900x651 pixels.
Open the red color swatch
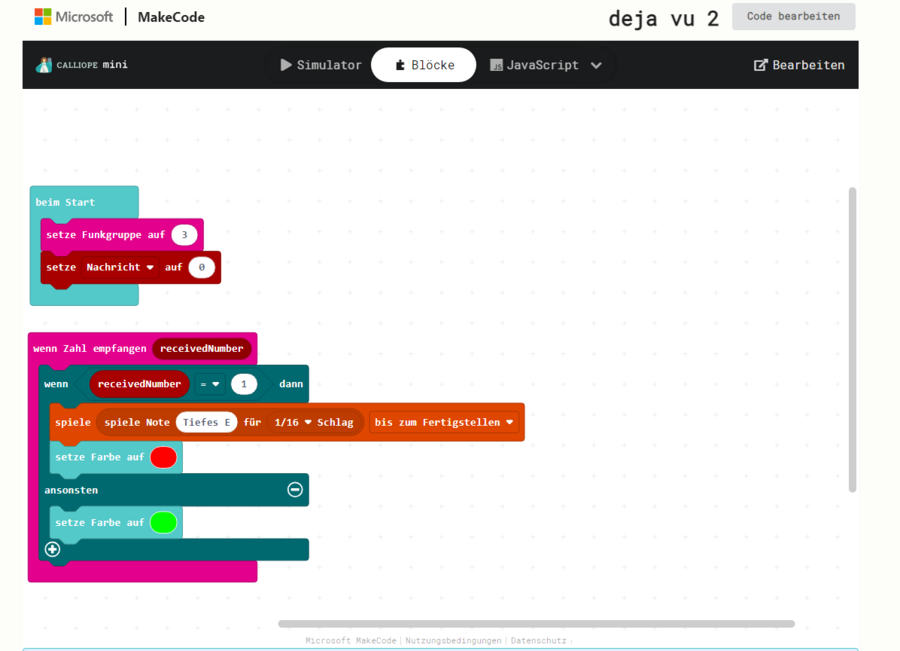(164, 458)
